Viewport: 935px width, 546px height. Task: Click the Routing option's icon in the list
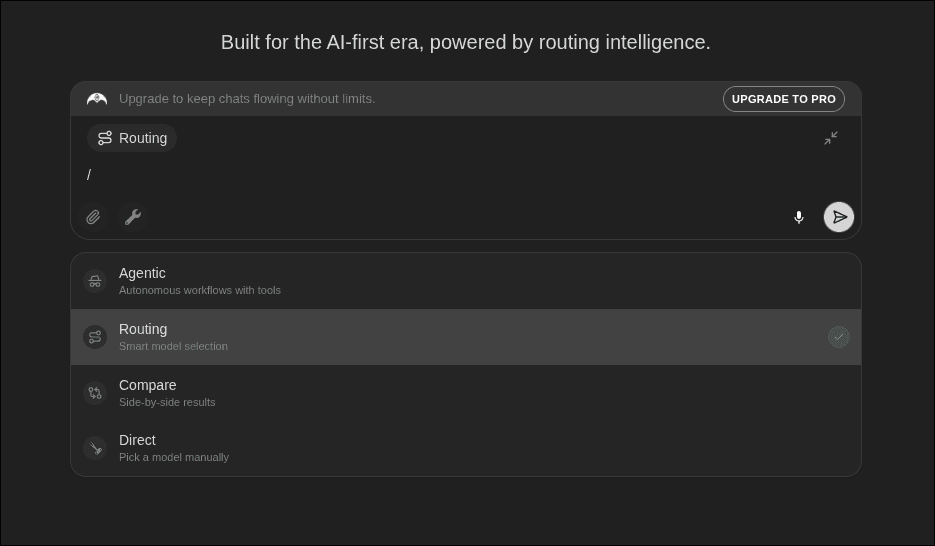95,337
